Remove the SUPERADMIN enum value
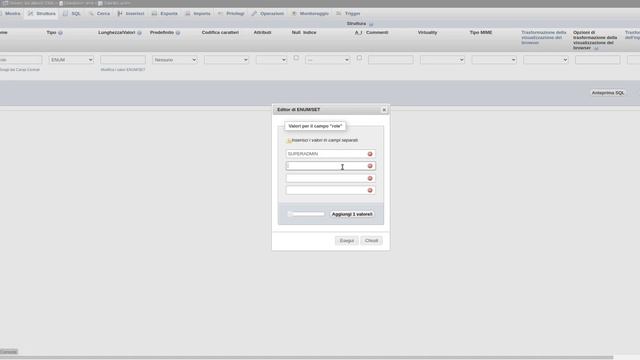 [370, 154]
